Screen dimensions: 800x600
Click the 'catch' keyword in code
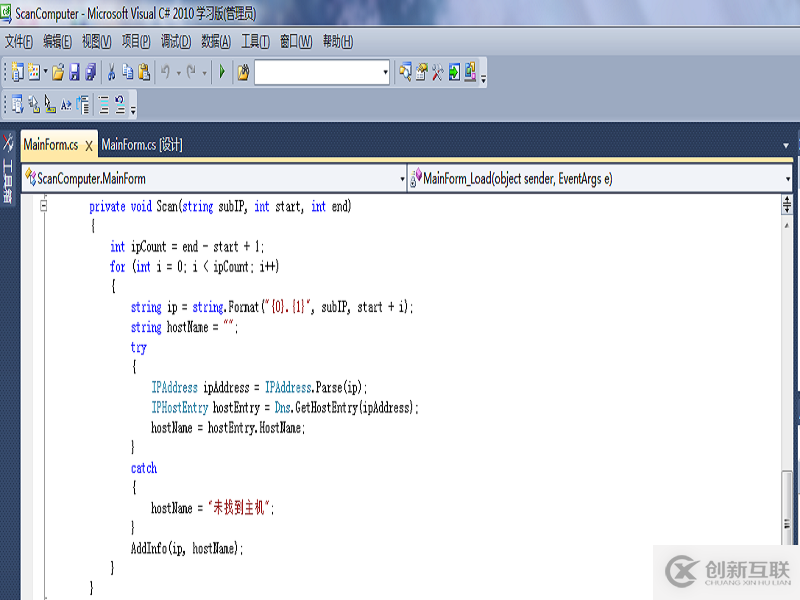[x=144, y=468]
